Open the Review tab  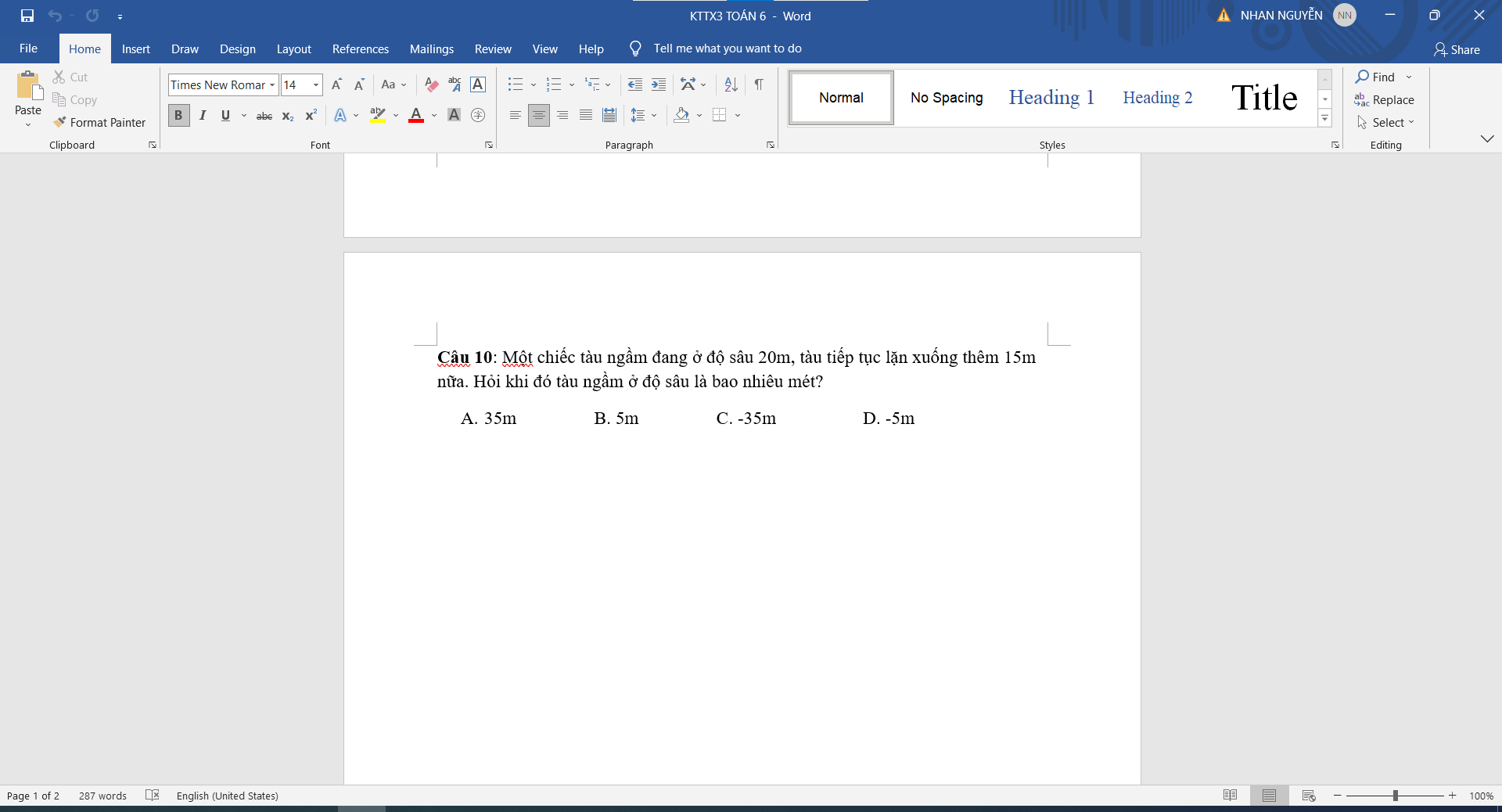coord(493,49)
